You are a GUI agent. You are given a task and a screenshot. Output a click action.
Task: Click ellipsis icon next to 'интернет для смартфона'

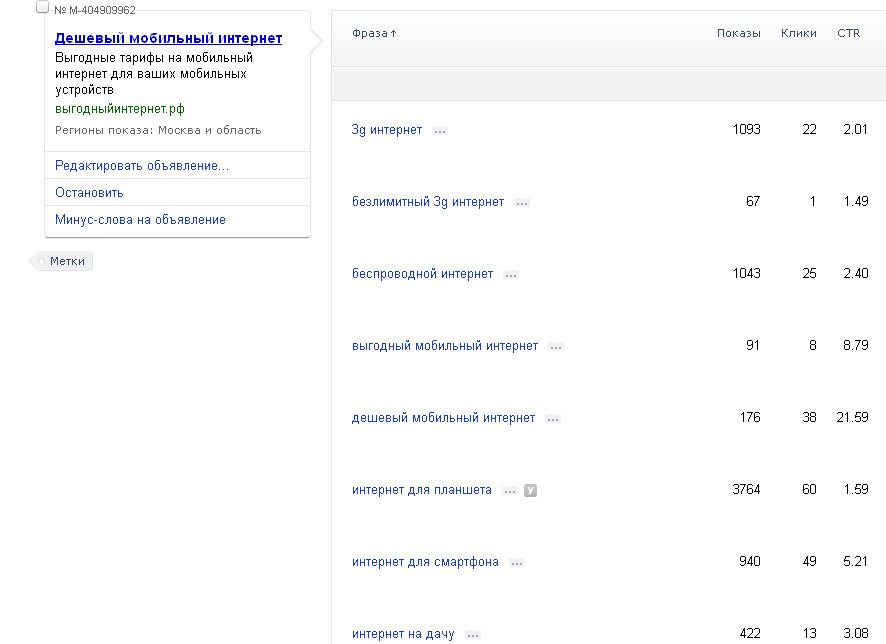point(517,563)
